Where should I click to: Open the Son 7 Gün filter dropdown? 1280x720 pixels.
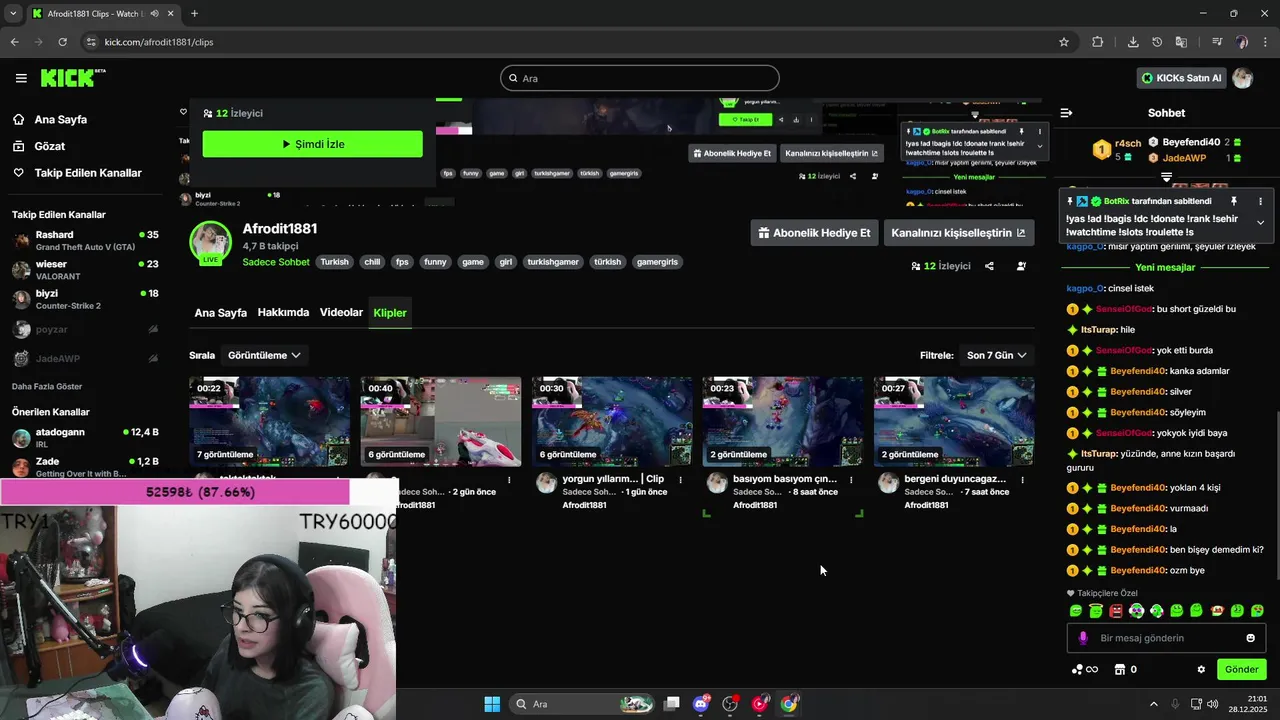(996, 355)
